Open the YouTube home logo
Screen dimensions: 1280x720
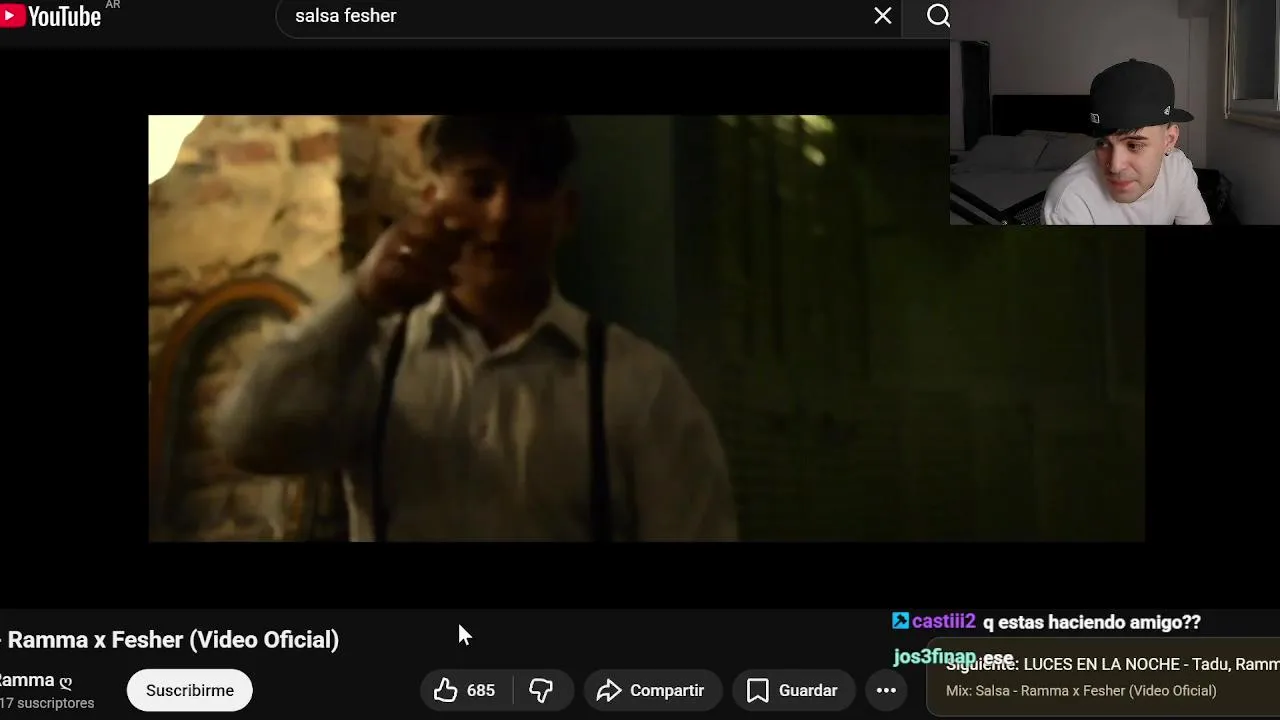51,15
